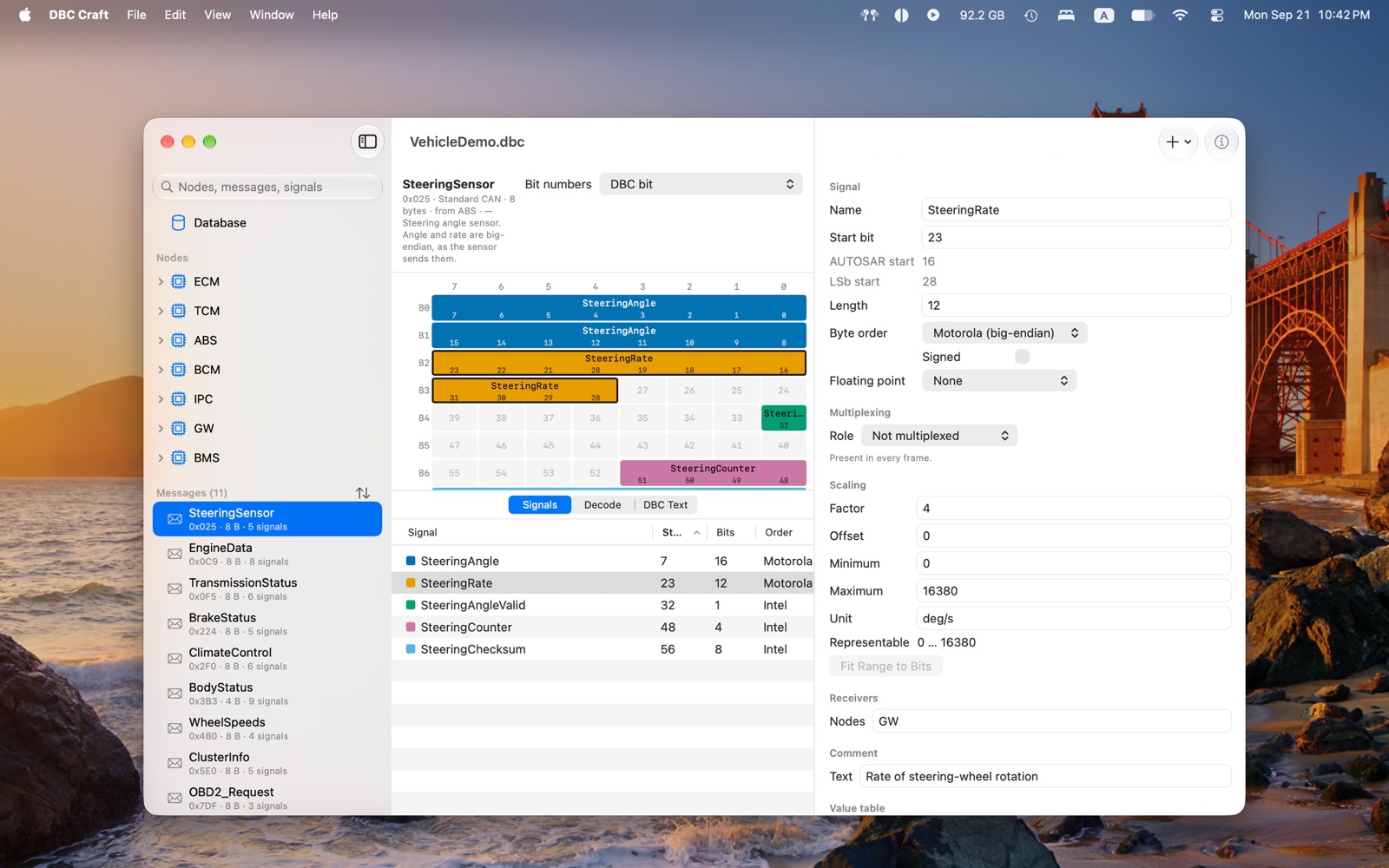
Task: Switch to the Decode tab
Action: click(x=602, y=505)
